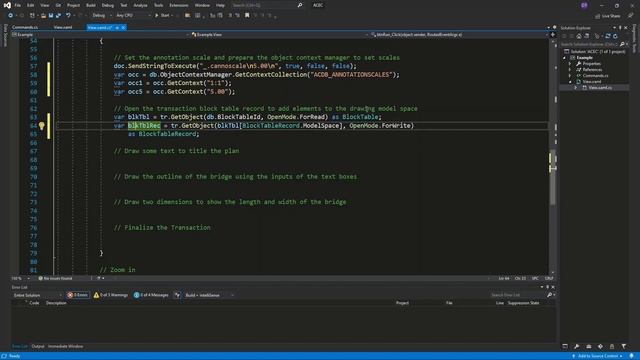Viewport: 640px width, 360px height.
Task: Click the title bar search magnifier icon
Action: (x=300, y=5)
